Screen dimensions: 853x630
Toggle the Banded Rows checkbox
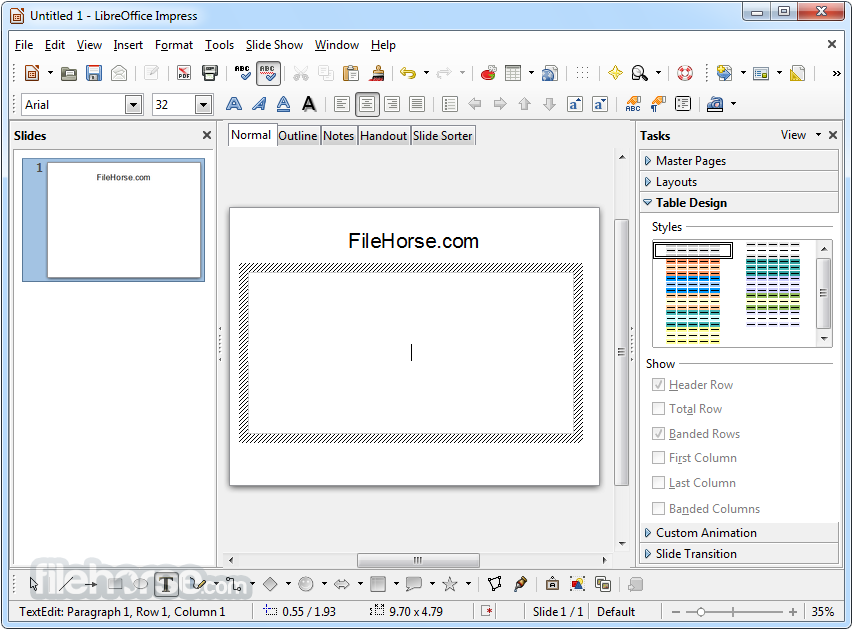pos(658,434)
